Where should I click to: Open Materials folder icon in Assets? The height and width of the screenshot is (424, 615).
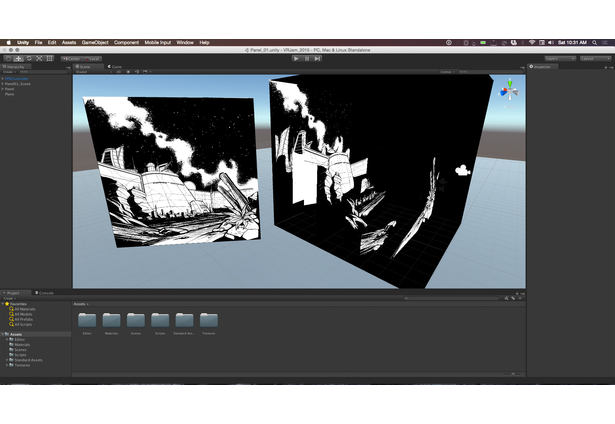coord(111,320)
